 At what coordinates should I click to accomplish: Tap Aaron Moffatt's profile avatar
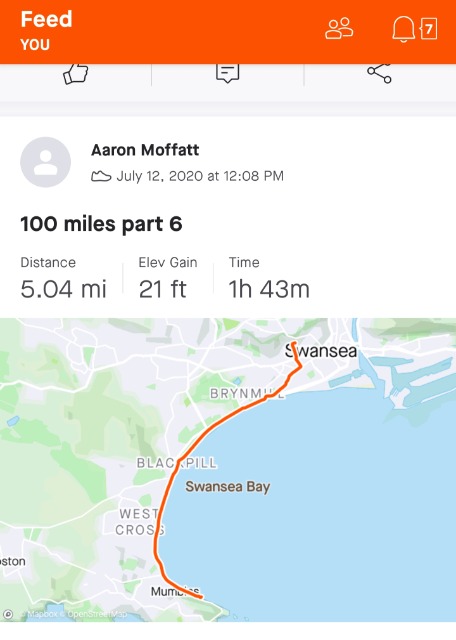click(45, 162)
